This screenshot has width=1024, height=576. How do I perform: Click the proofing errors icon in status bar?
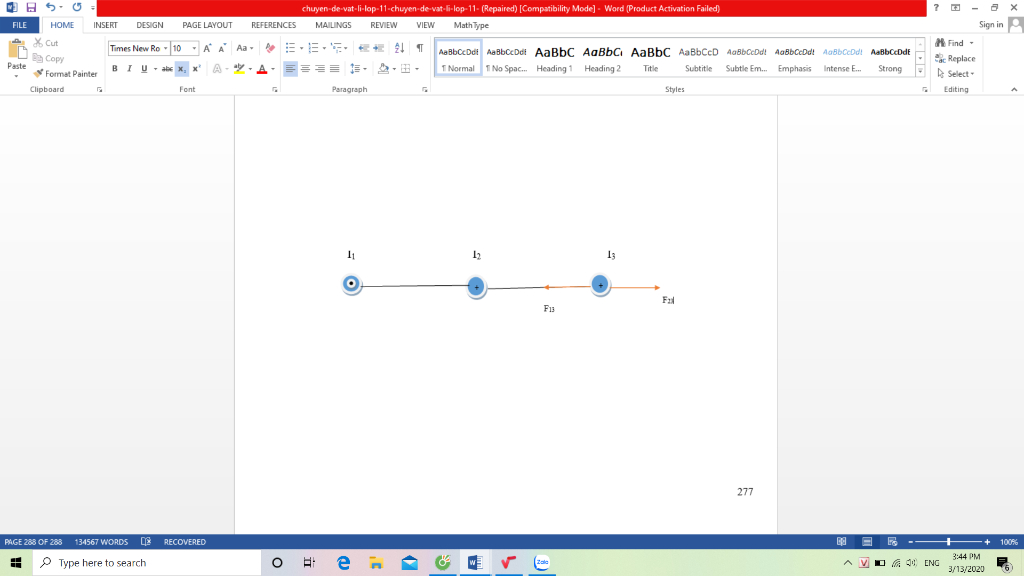[146, 542]
